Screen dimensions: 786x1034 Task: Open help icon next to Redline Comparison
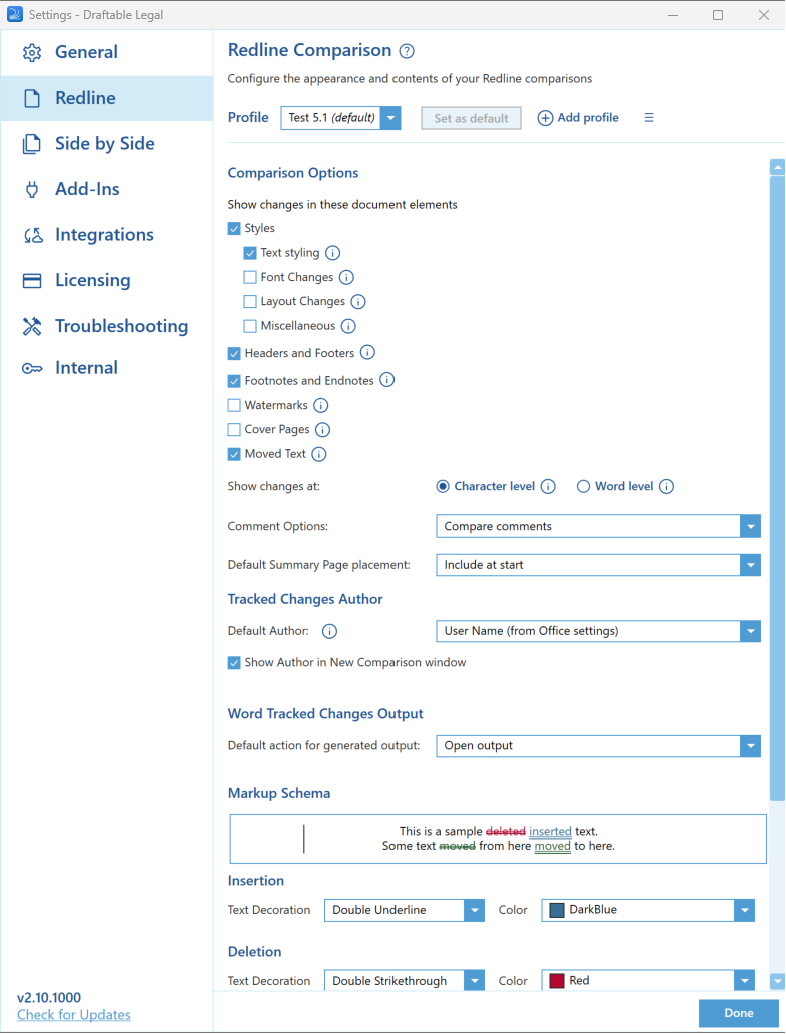click(x=408, y=51)
